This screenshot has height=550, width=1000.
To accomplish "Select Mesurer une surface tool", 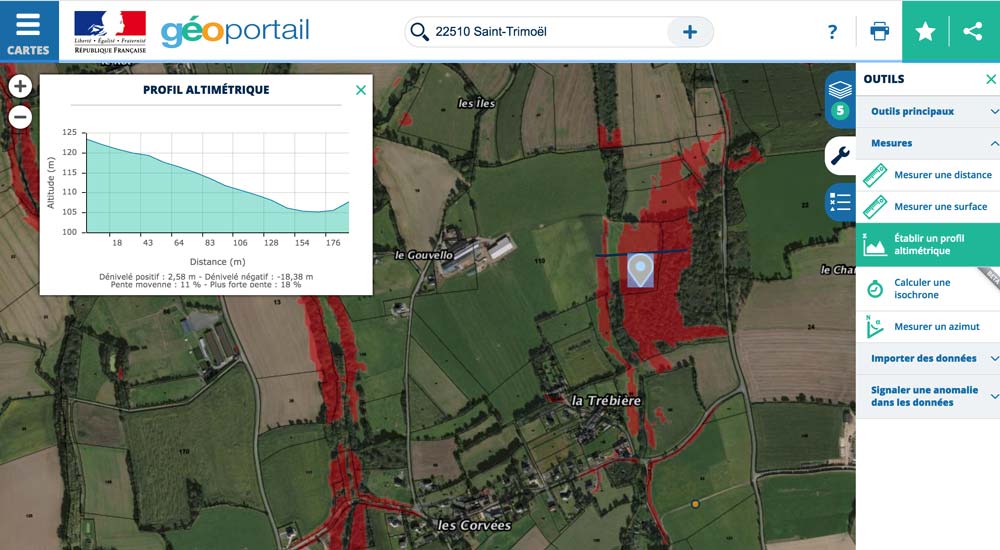I will (928, 207).
